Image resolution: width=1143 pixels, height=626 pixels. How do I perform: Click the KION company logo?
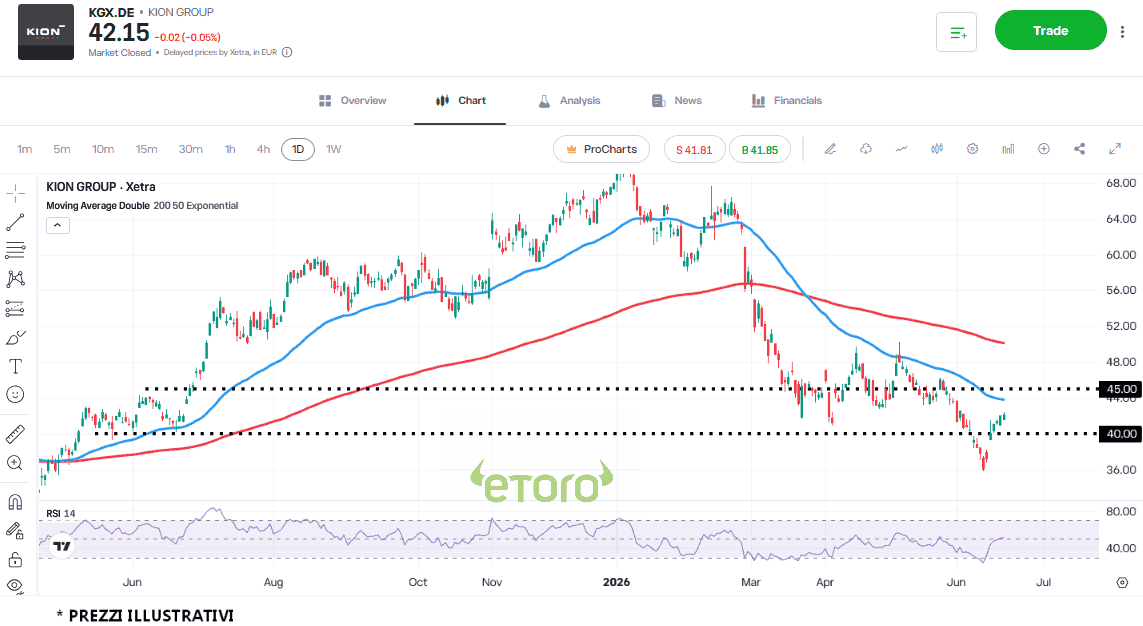tap(46, 32)
